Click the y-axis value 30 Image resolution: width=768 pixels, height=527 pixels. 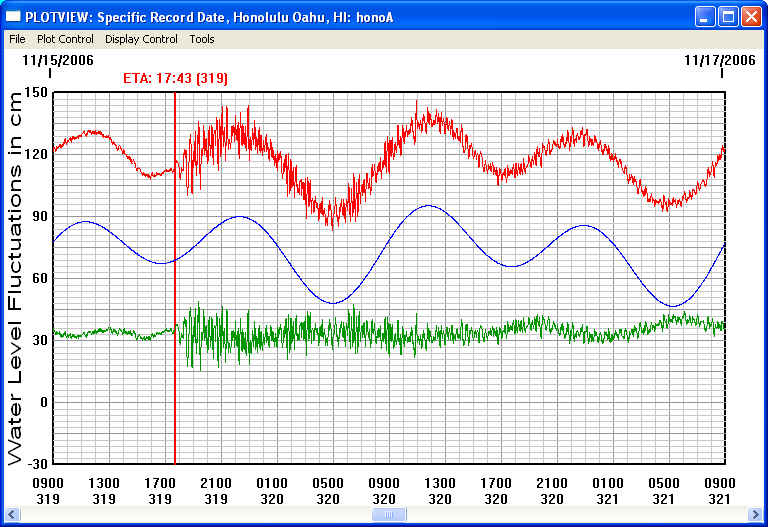(40, 340)
